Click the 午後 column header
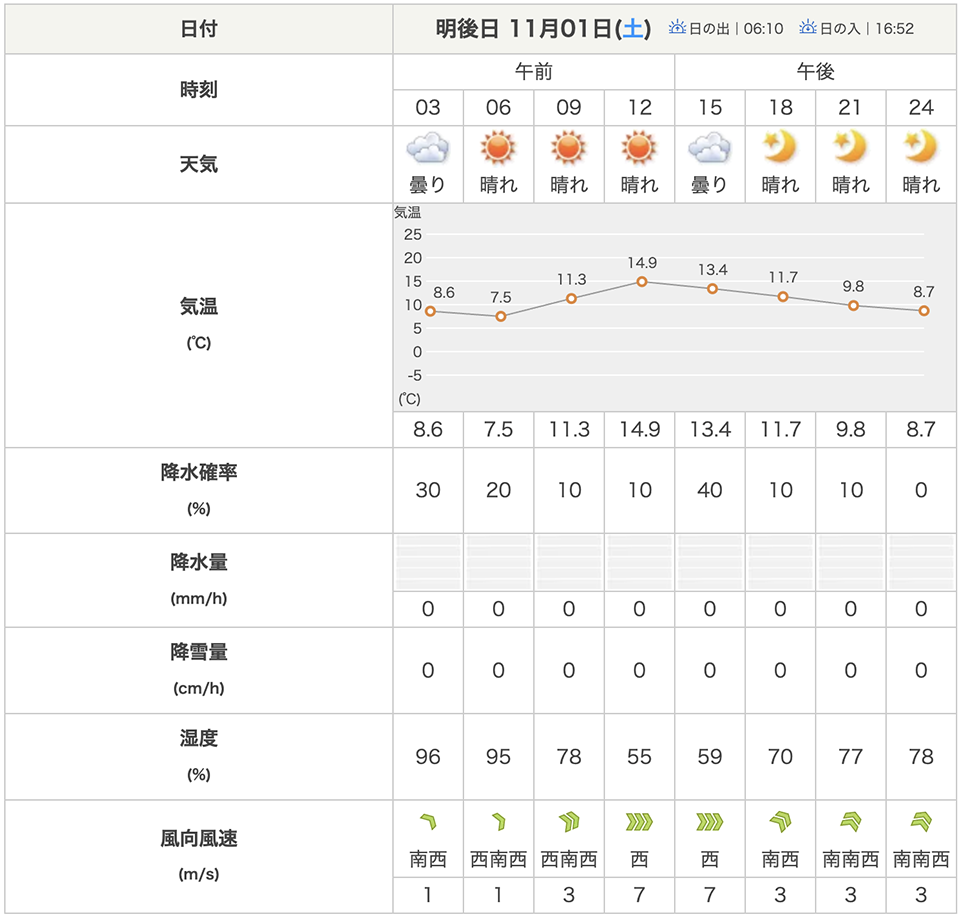Screen dimensions: 960x916 pyautogui.click(x=815, y=72)
